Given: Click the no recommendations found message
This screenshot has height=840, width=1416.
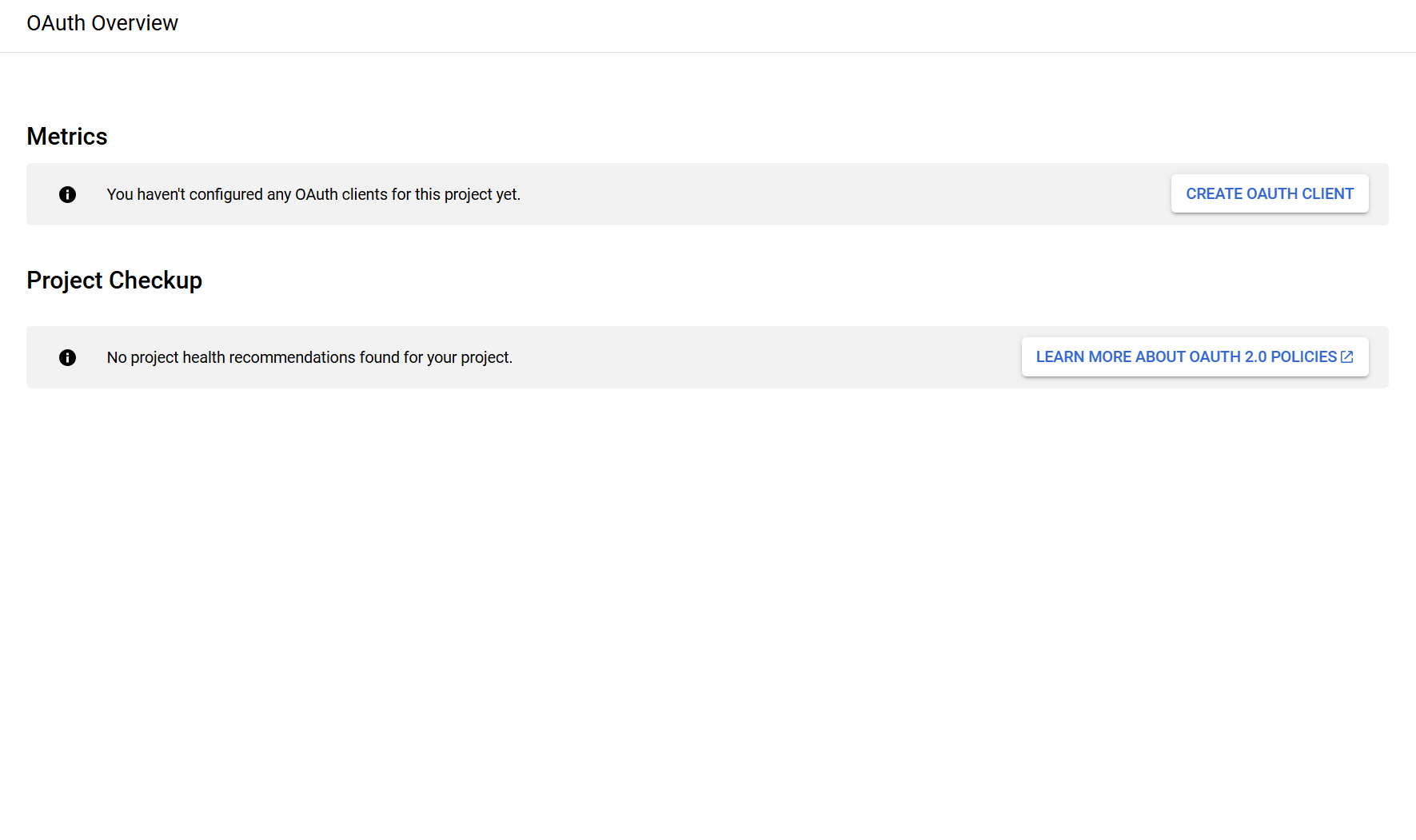Looking at the screenshot, I should click(309, 357).
